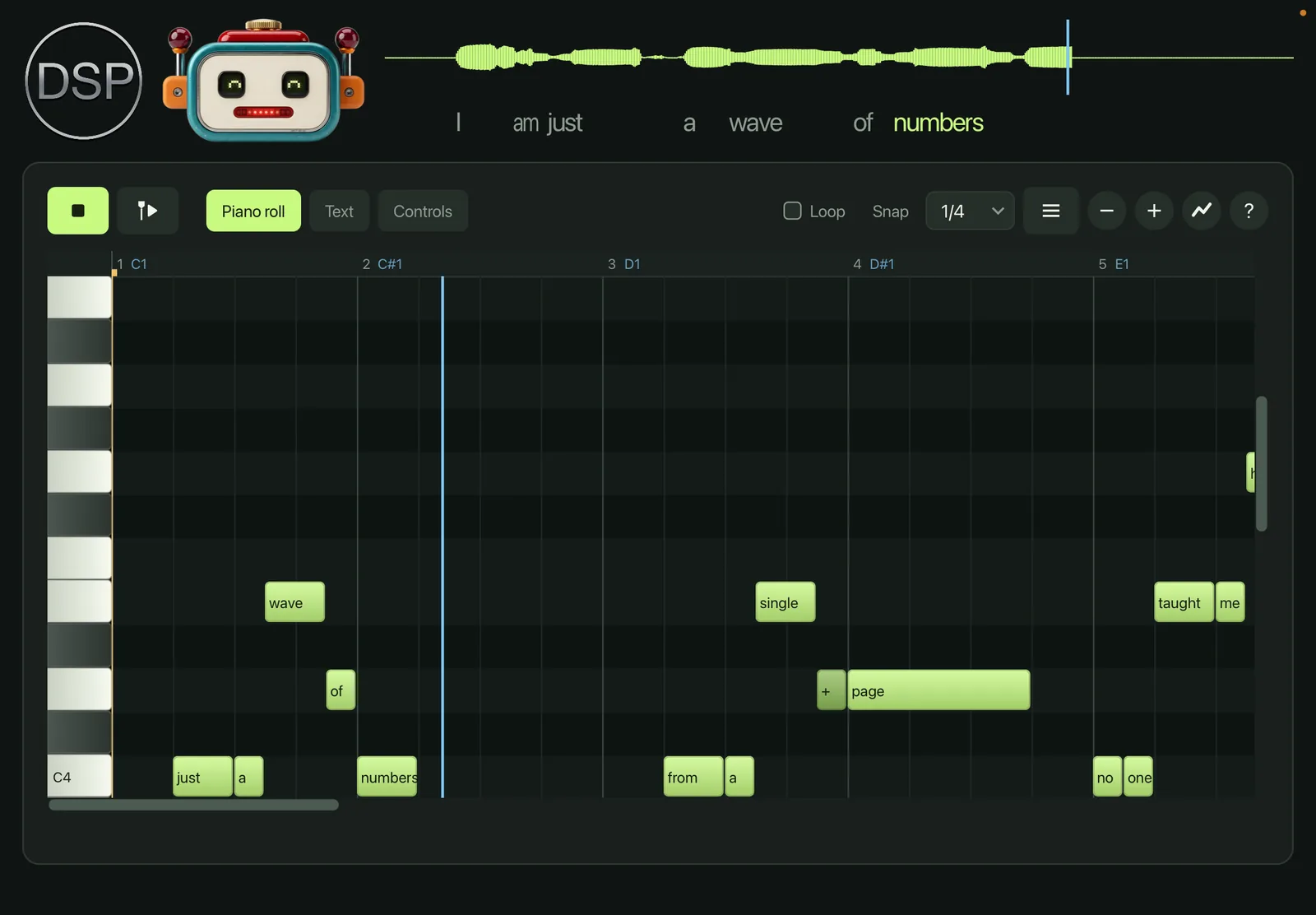Select the 'page' note block
The image size is (1316, 915).
coord(938,690)
